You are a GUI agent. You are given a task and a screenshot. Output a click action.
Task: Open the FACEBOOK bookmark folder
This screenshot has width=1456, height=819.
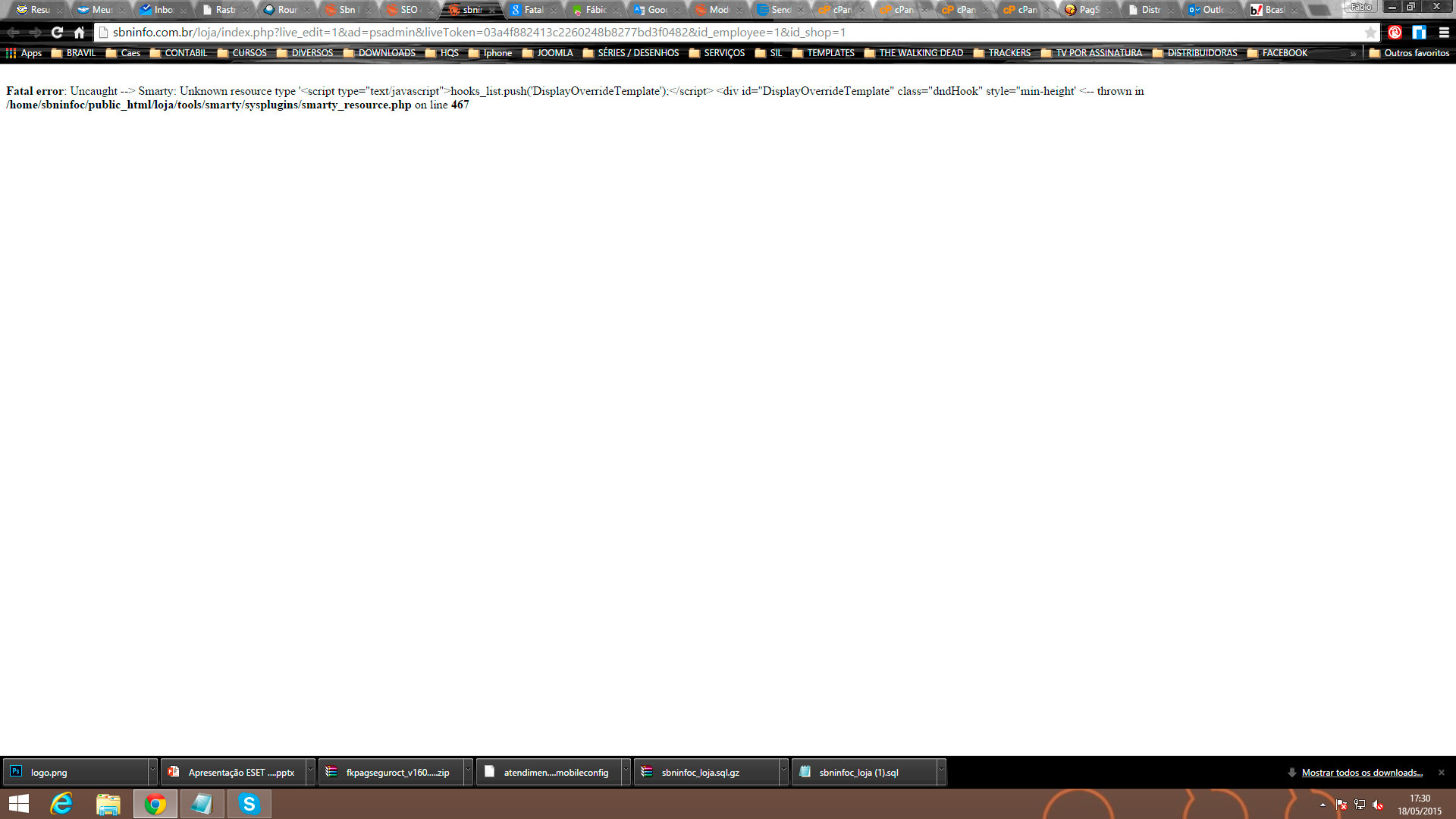click(1277, 53)
